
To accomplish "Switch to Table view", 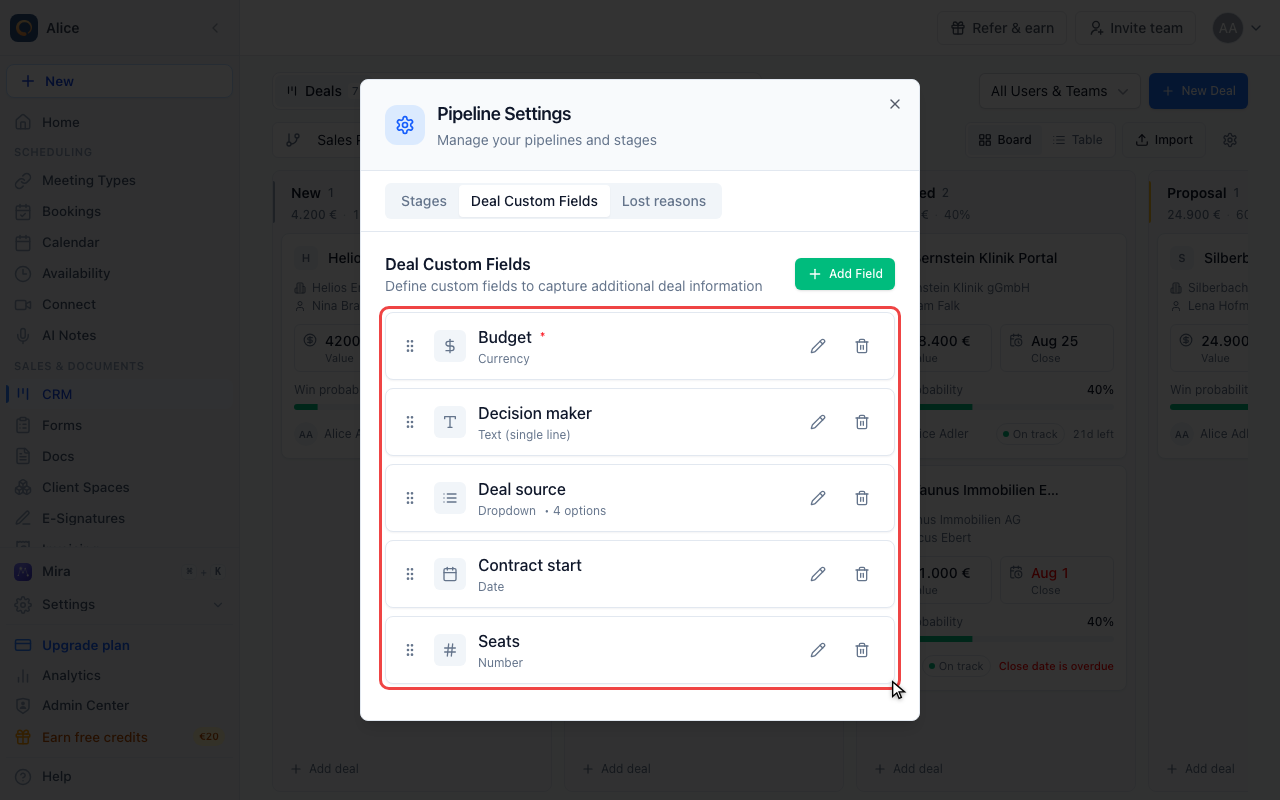I will click(1078, 140).
